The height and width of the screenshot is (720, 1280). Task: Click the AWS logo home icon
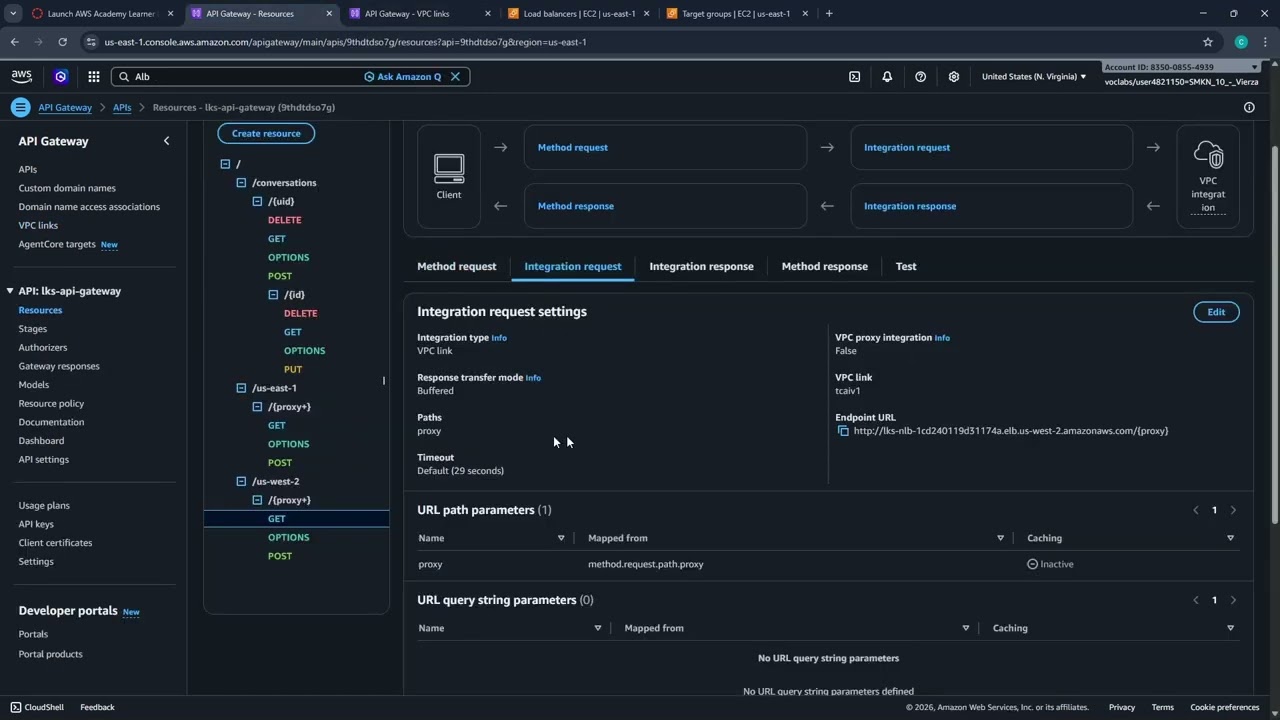coord(22,77)
